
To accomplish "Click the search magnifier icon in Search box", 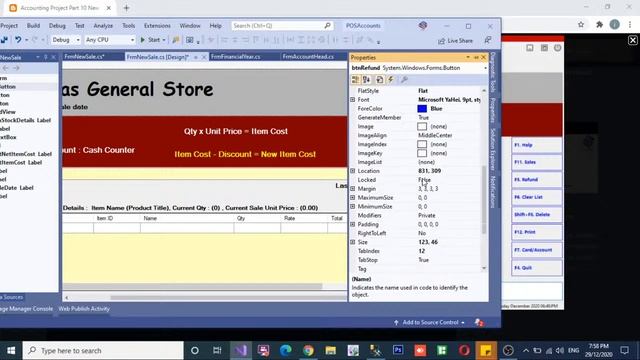I will pyautogui.click(x=327, y=25).
